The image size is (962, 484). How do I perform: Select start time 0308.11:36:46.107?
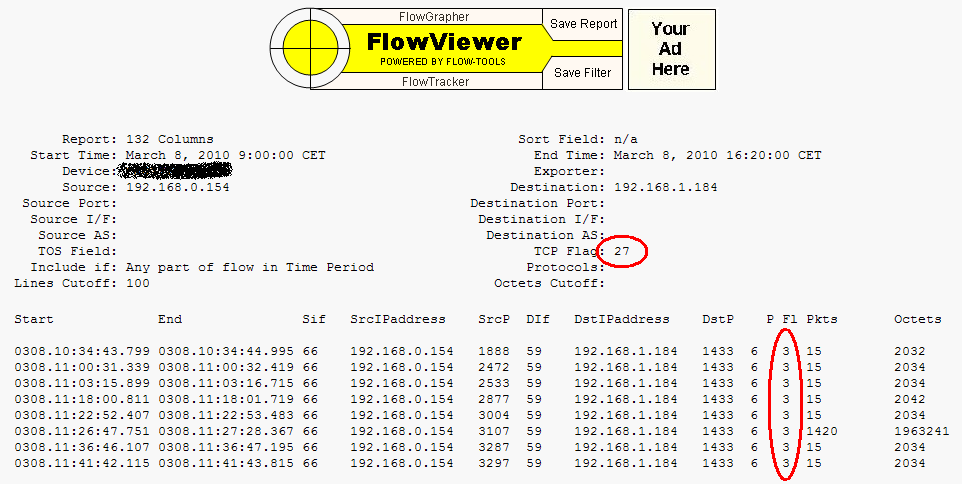[82, 447]
